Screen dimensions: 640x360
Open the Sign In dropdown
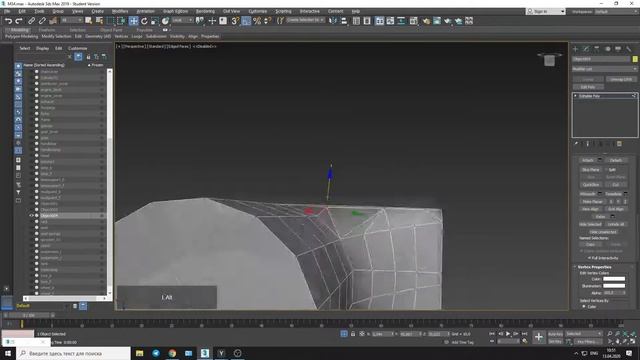point(545,11)
